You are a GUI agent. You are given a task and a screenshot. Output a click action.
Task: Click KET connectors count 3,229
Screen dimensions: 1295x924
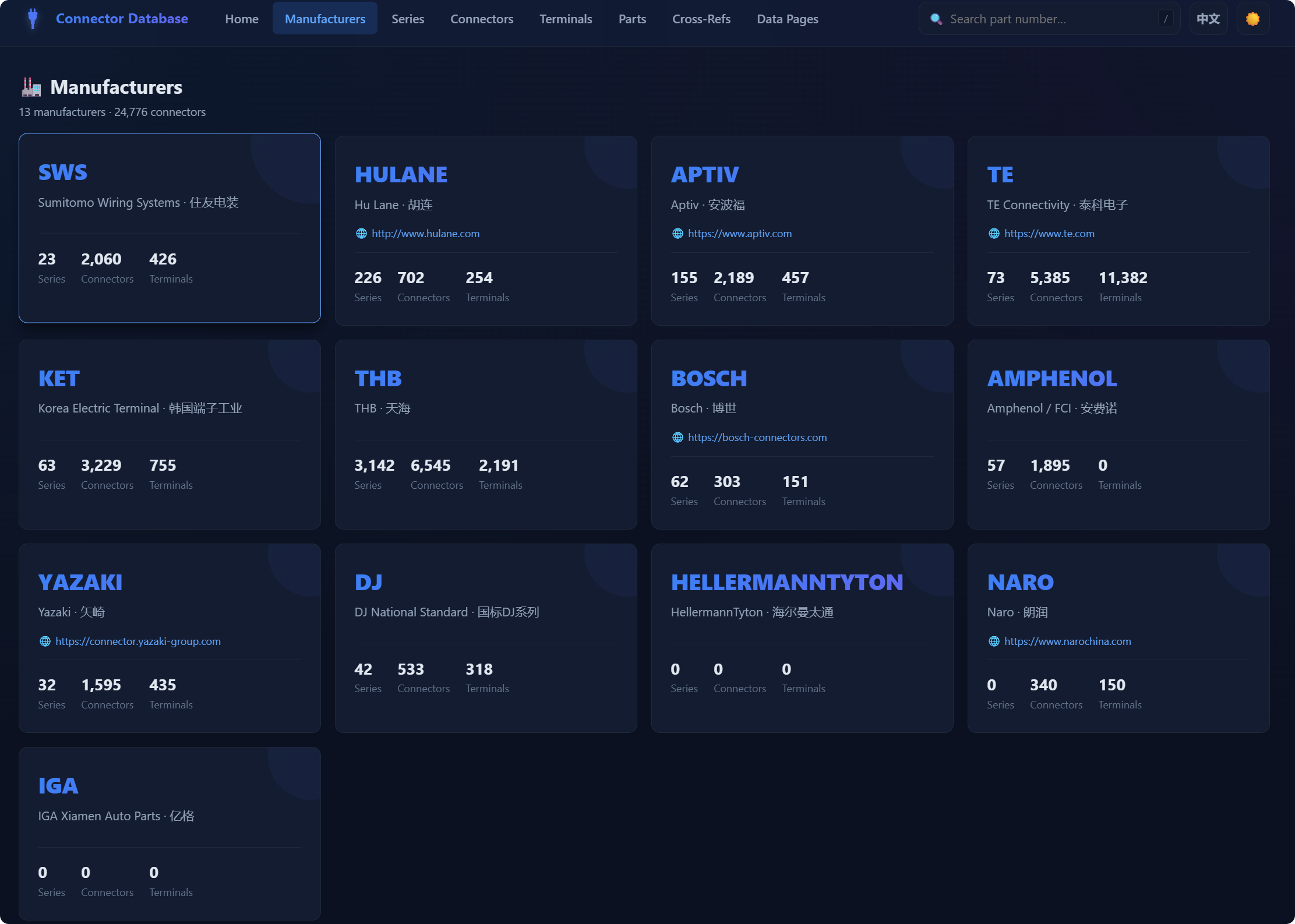tap(101, 465)
